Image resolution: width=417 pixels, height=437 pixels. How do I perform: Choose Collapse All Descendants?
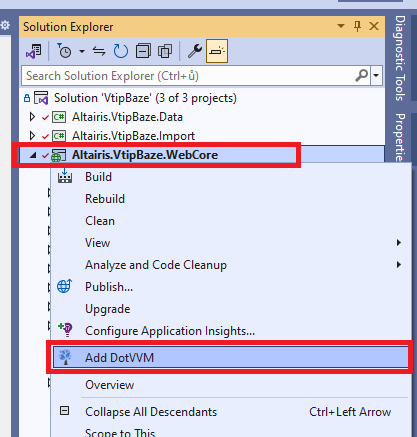232,412
